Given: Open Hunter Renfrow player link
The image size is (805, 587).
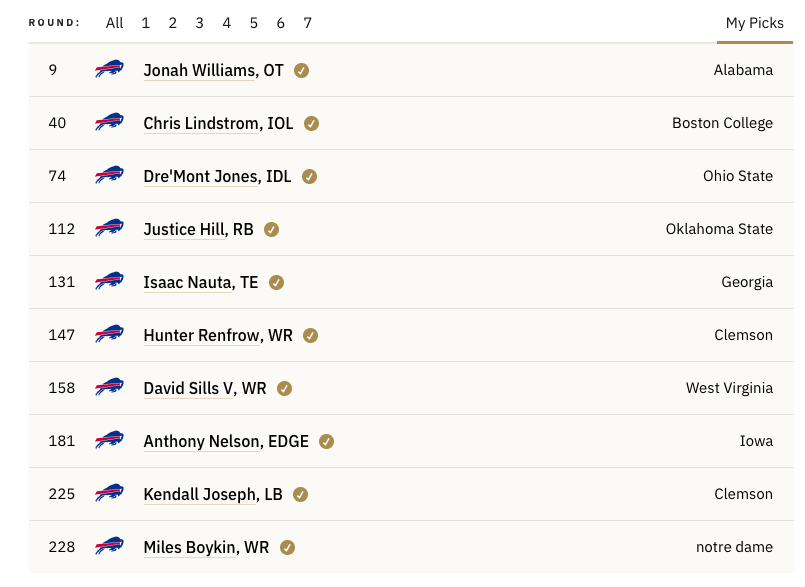Looking at the screenshot, I should coord(218,335).
